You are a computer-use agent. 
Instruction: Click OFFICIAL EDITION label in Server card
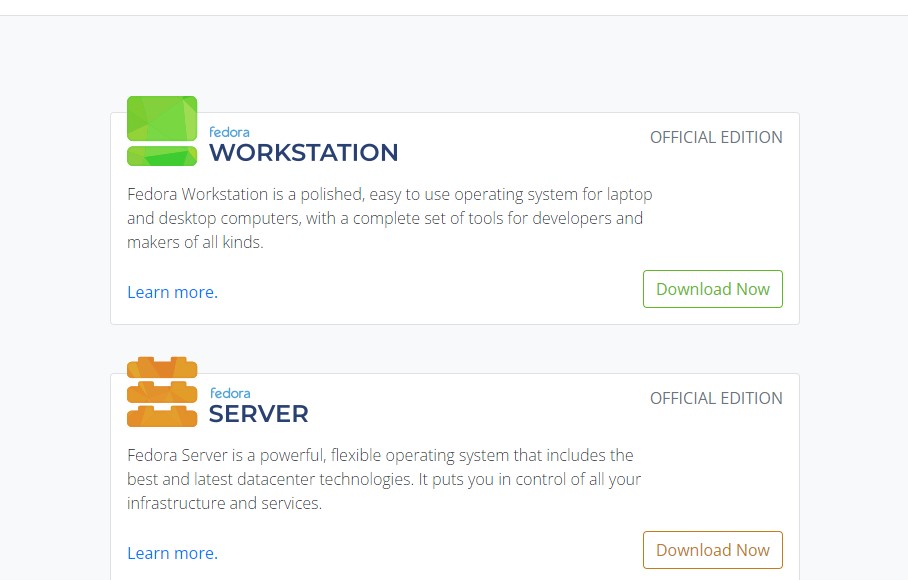pyautogui.click(x=716, y=398)
